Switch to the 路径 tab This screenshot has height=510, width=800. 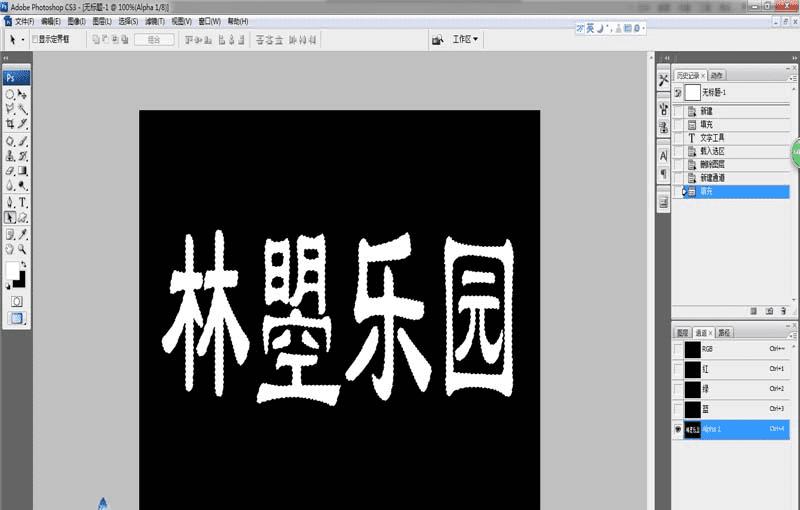point(724,333)
